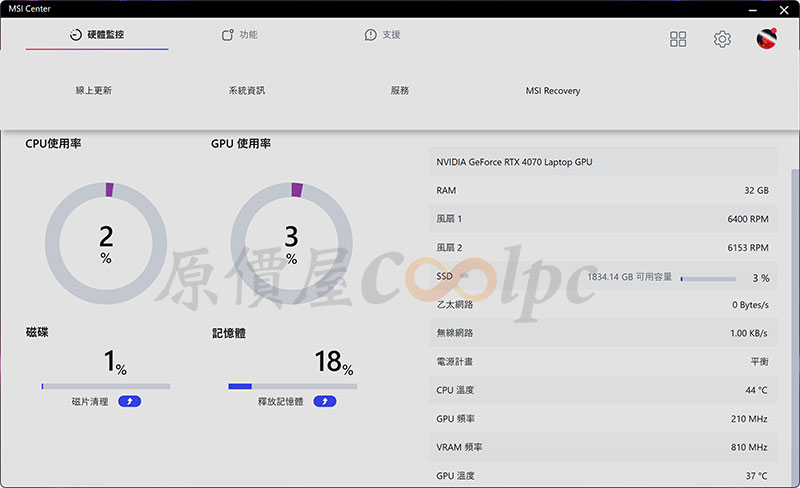Click the 1834.14 GB 可用容量 text
This screenshot has width=800, height=488.
[630, 277]
